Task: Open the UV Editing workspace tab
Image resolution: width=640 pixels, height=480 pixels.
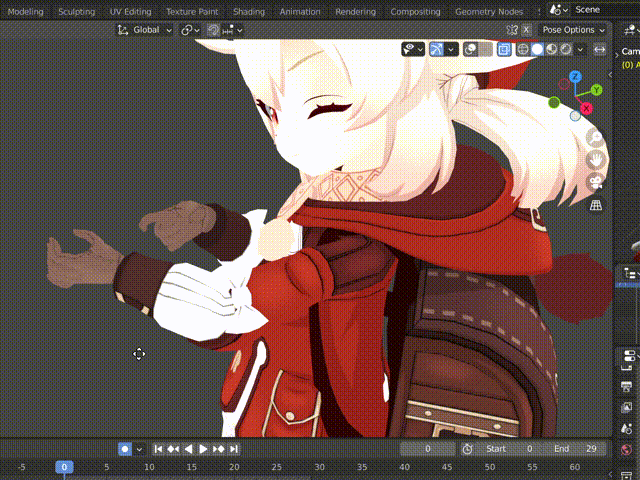Action: (130, 11)
